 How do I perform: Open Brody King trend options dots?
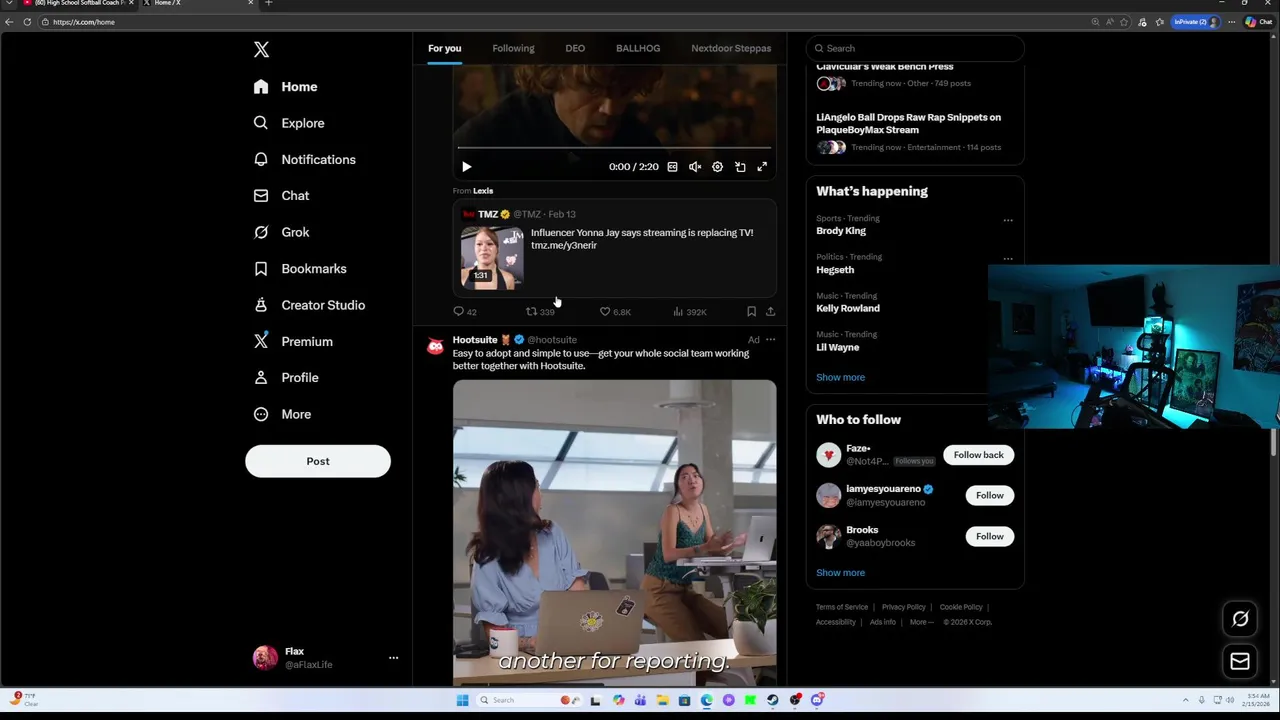point(1008,220)
